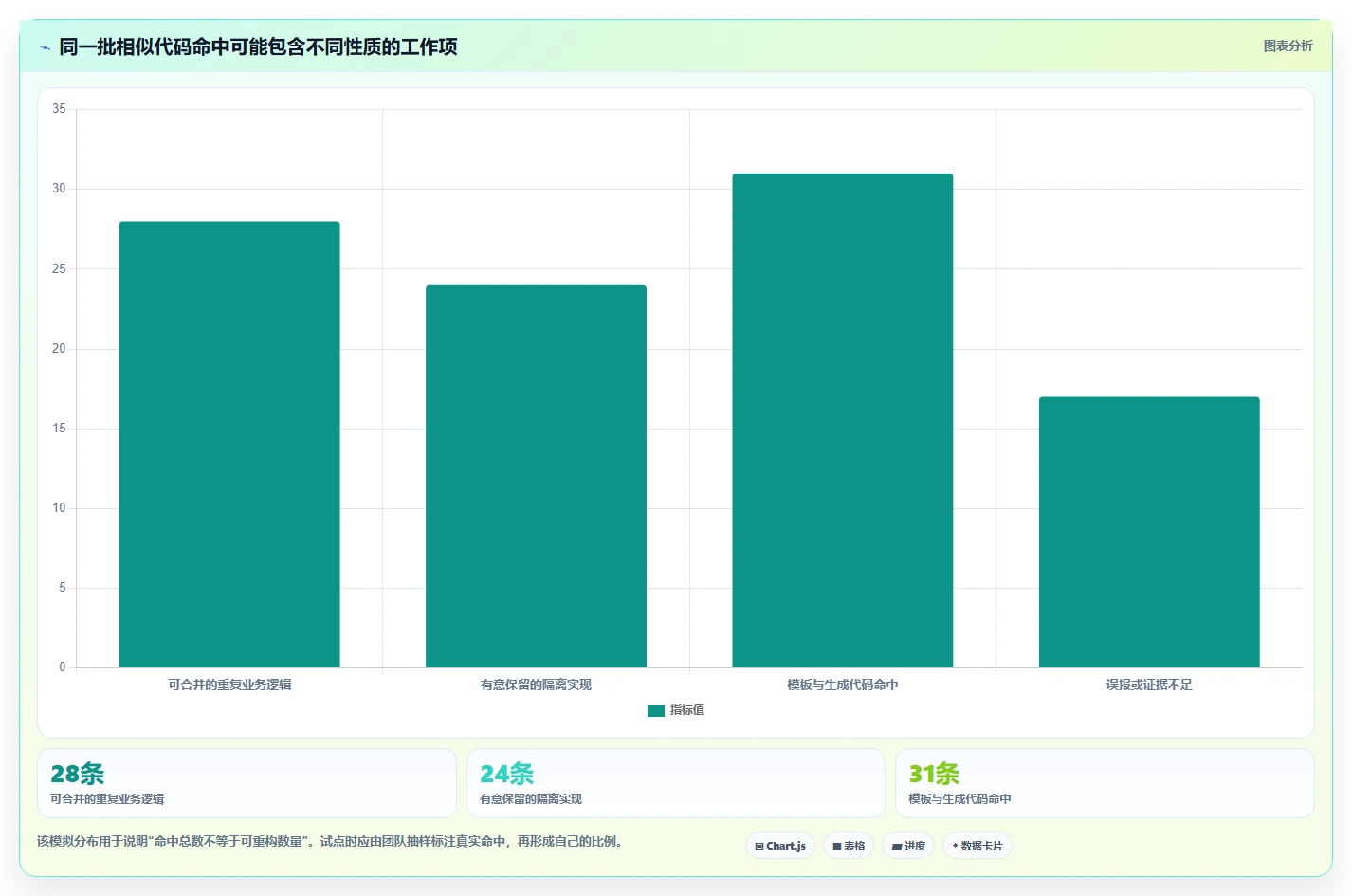Click 有意保留的隔离实现 caption under 24条
Screen dimensions: 1352x896
[531, 799]
